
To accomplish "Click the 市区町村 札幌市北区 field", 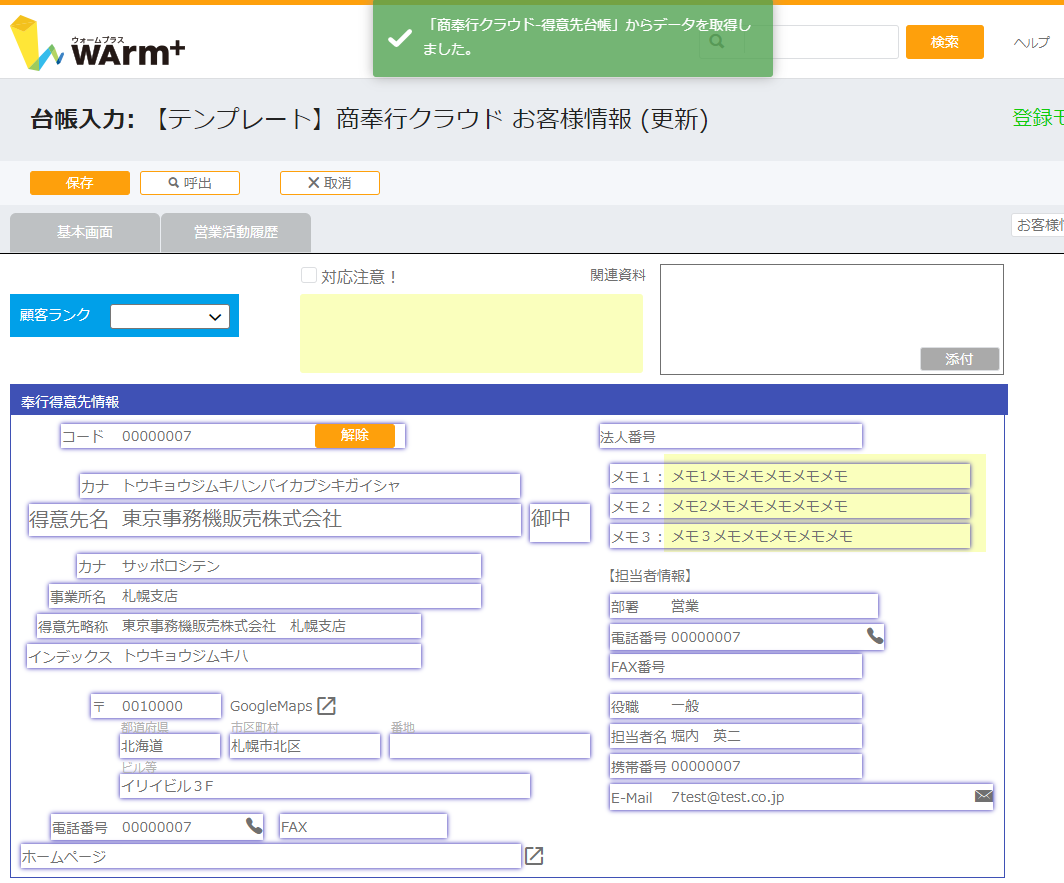I will 305,746.
